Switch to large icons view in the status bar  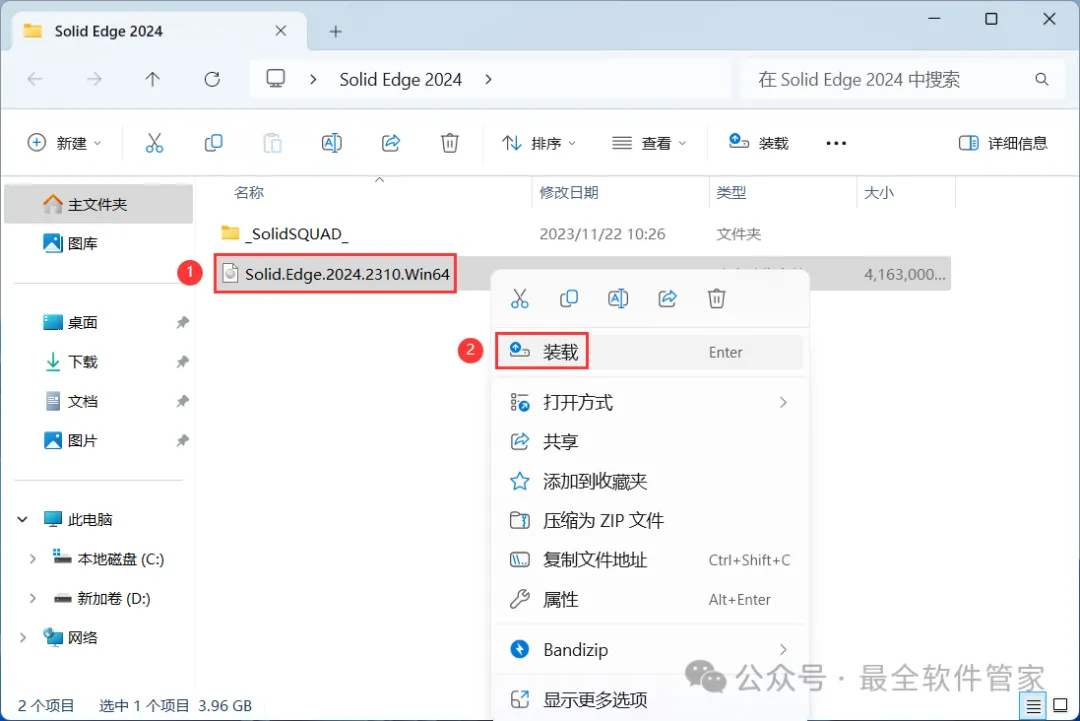[1061, 706]
